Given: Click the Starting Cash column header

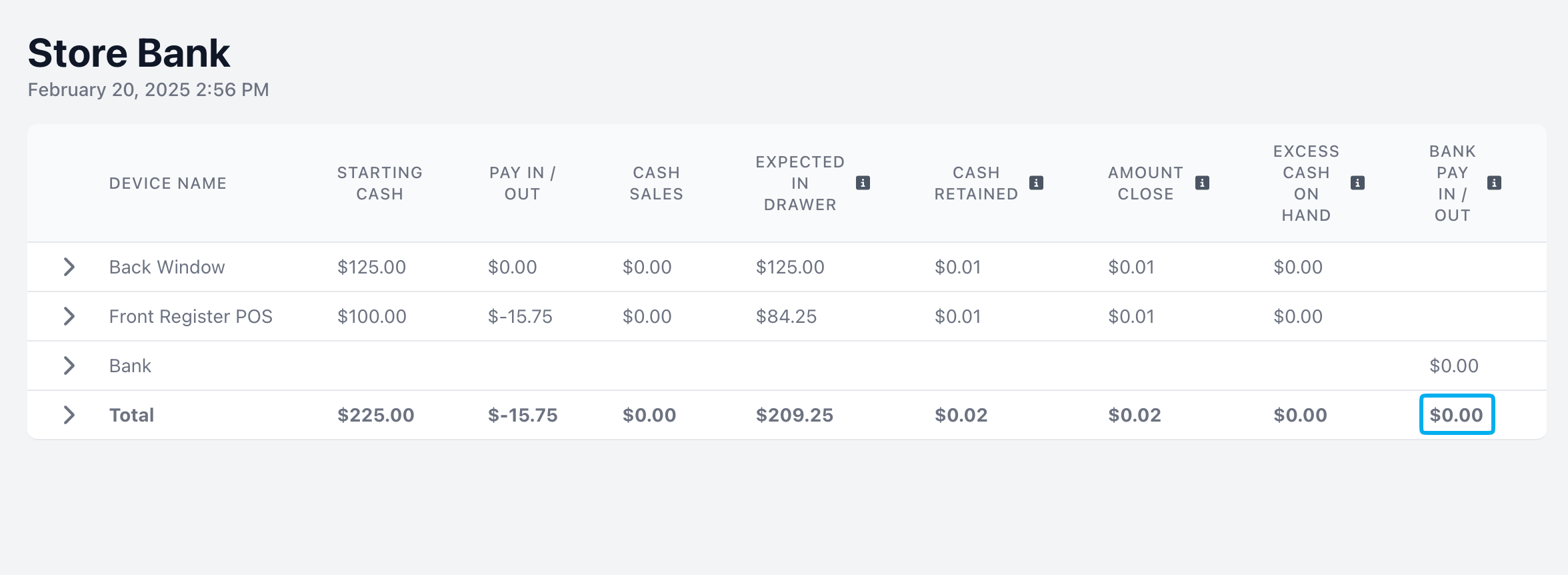Looking at the screenshot, I should [x=379, y=183].
